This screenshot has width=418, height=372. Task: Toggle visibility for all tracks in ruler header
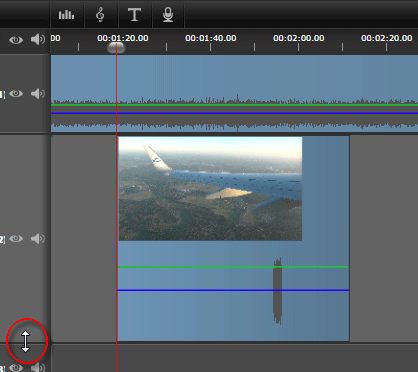16,40
